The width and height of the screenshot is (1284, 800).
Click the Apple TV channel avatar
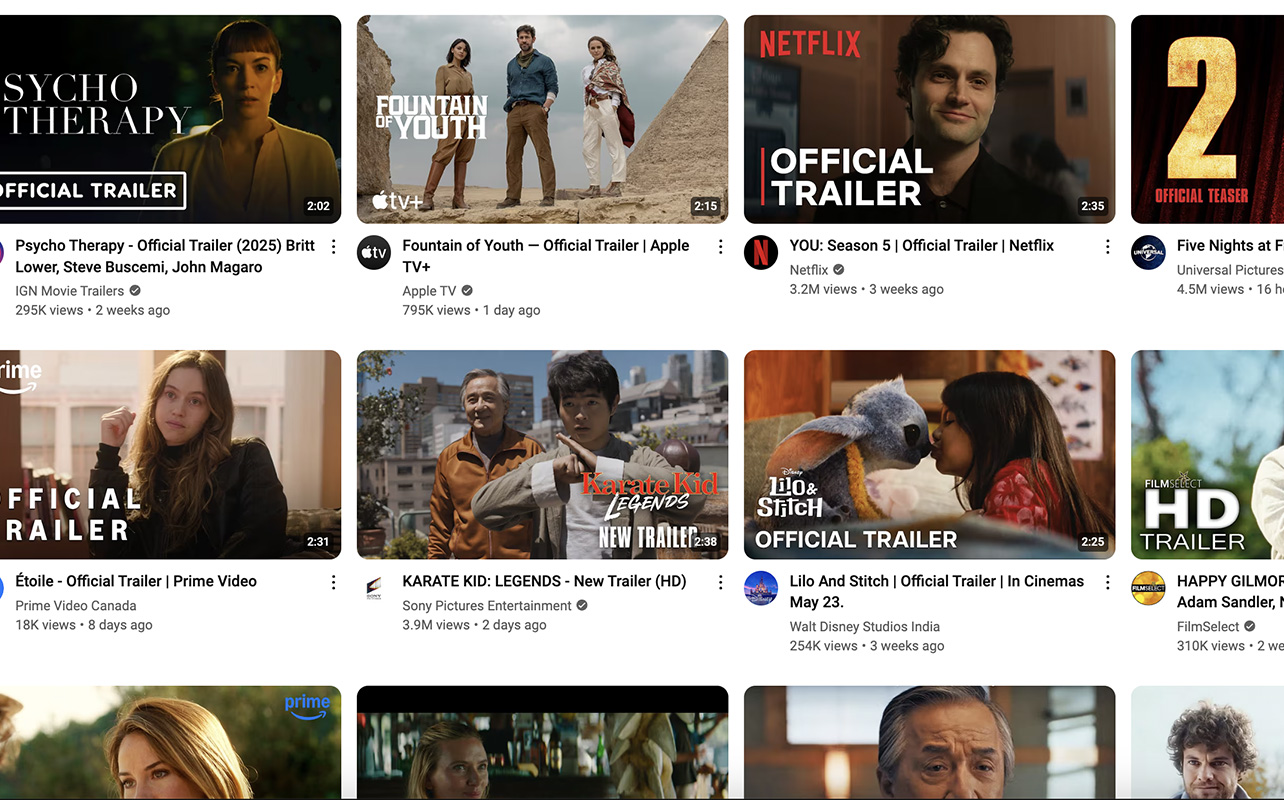coord(373,252)
